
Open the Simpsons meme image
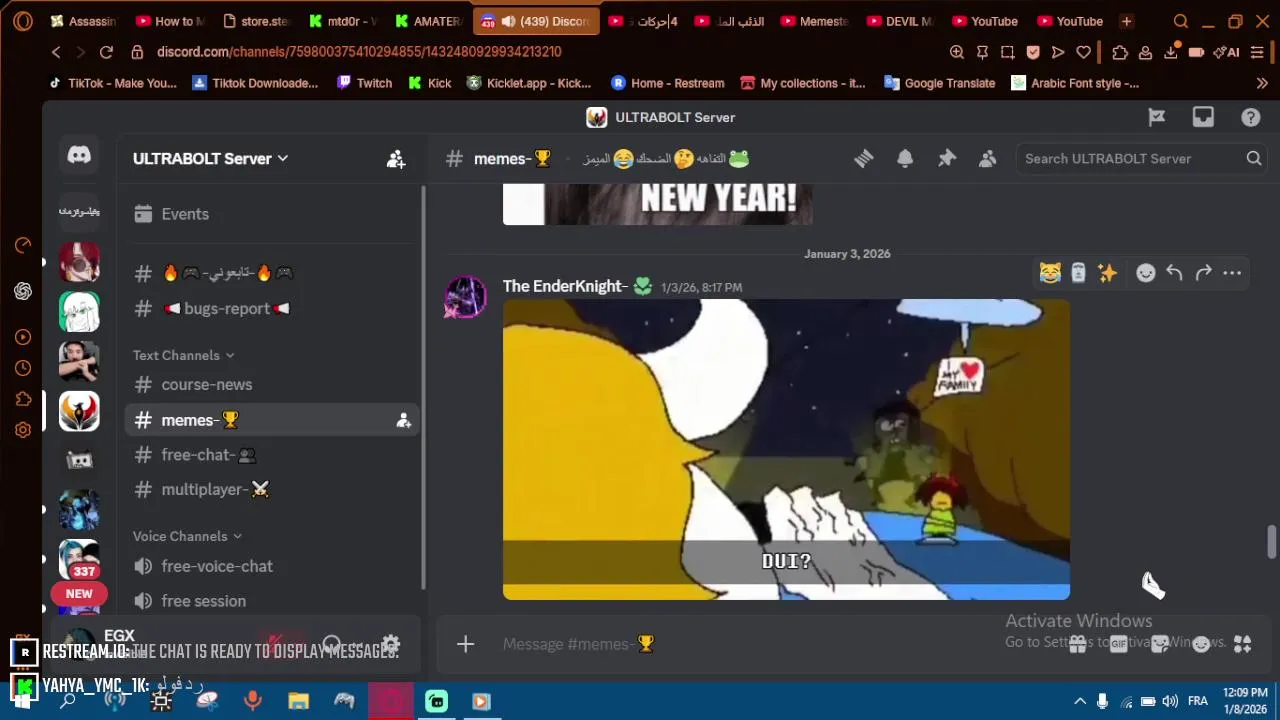coord(786,449)
